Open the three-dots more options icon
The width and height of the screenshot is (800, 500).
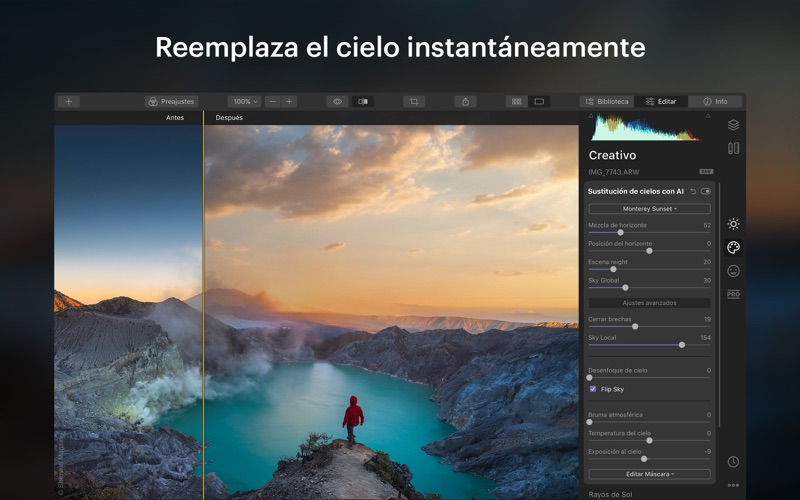pos(733,485)
